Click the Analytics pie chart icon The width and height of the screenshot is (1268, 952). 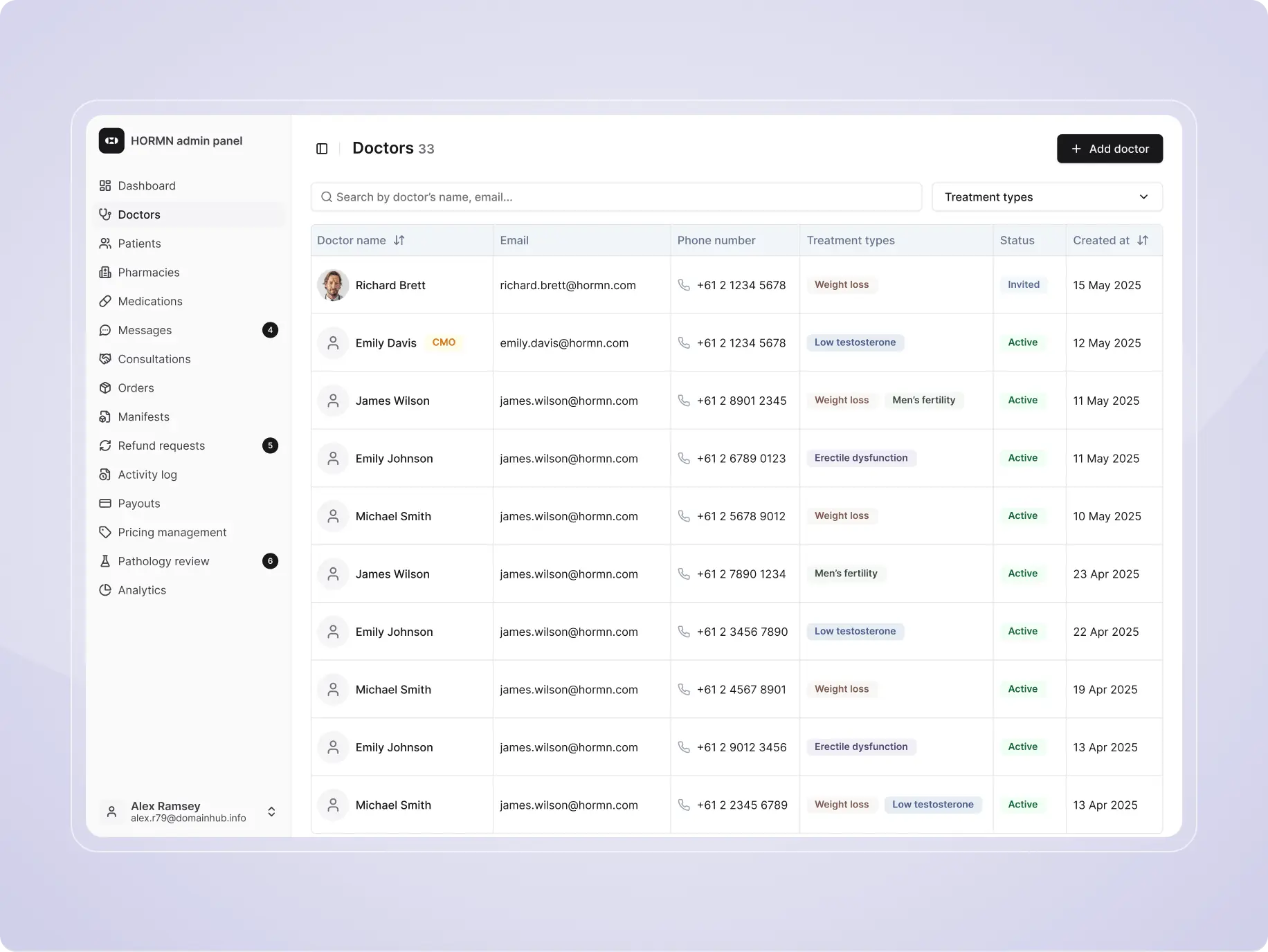click(x=105, y=590)
